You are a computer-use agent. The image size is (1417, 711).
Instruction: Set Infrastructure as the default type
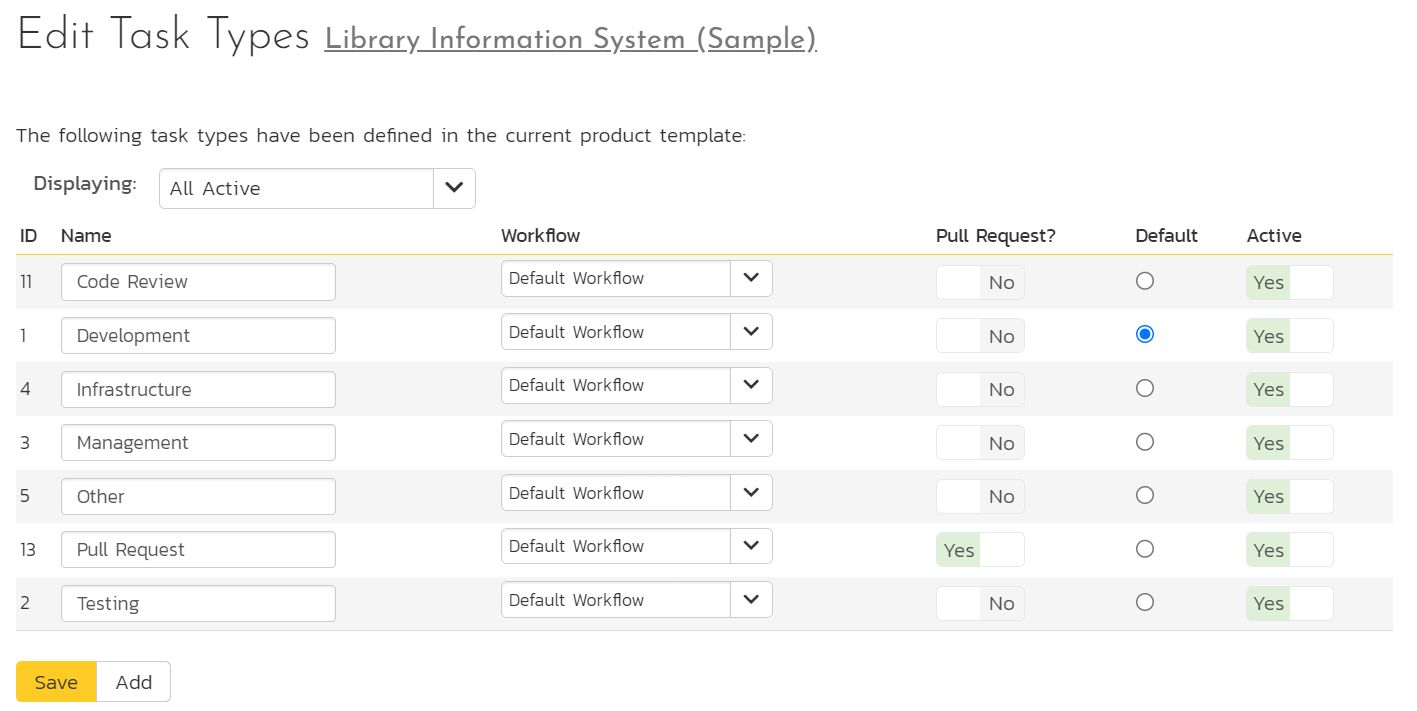pos(1145,388)
